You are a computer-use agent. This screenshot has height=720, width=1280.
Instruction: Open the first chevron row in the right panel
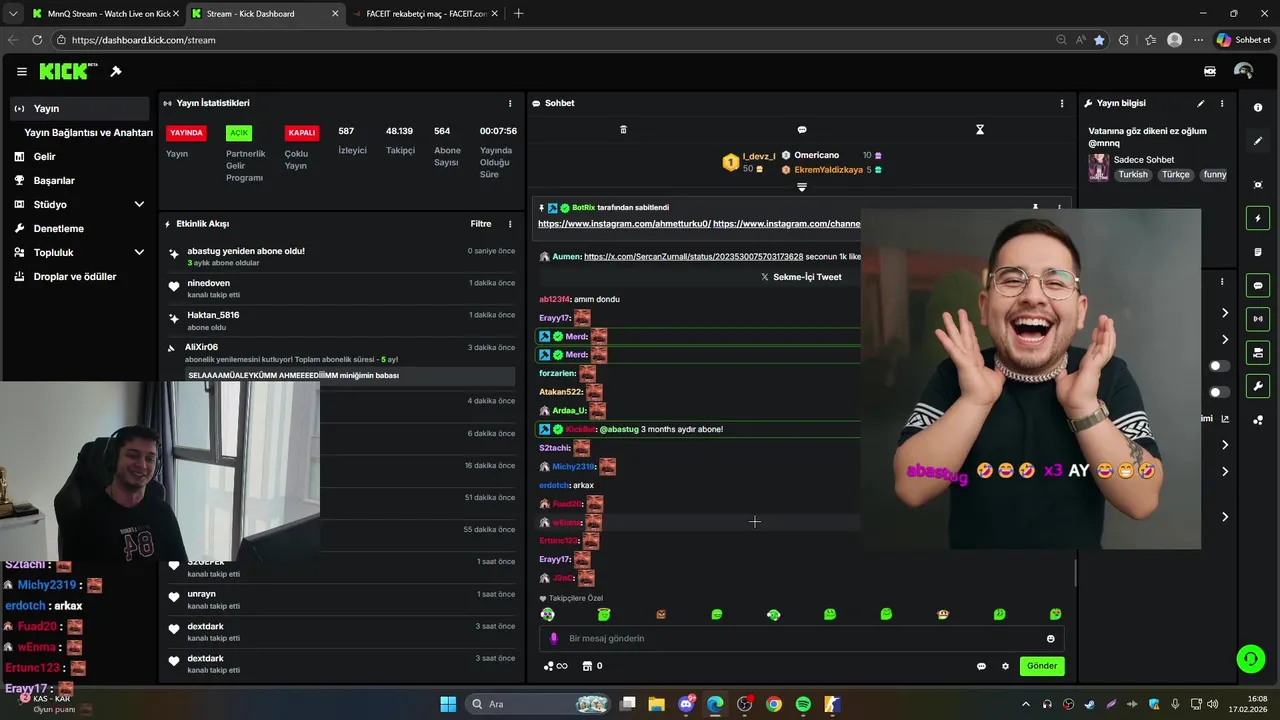click(1225, 313)
